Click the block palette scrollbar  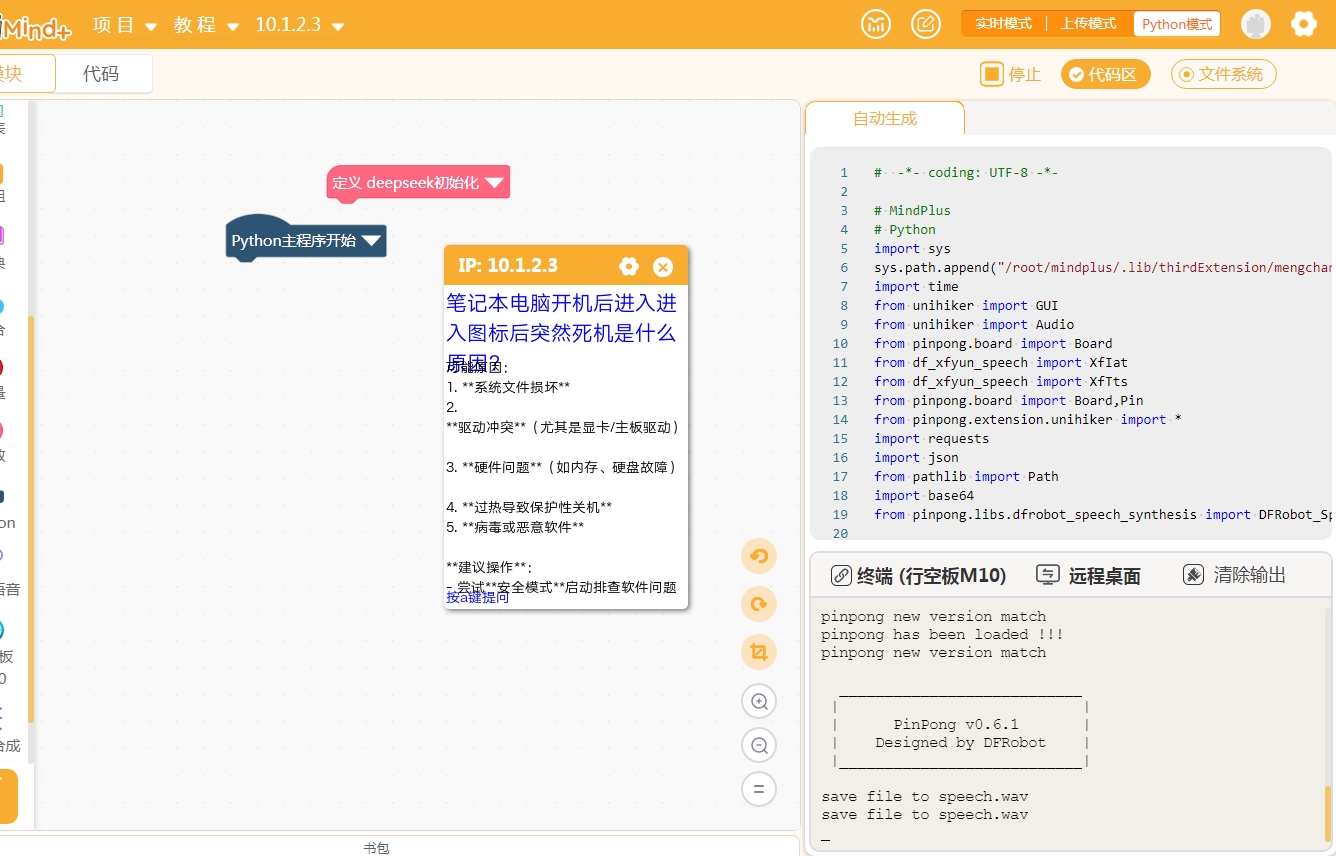(x=31, y=520)
